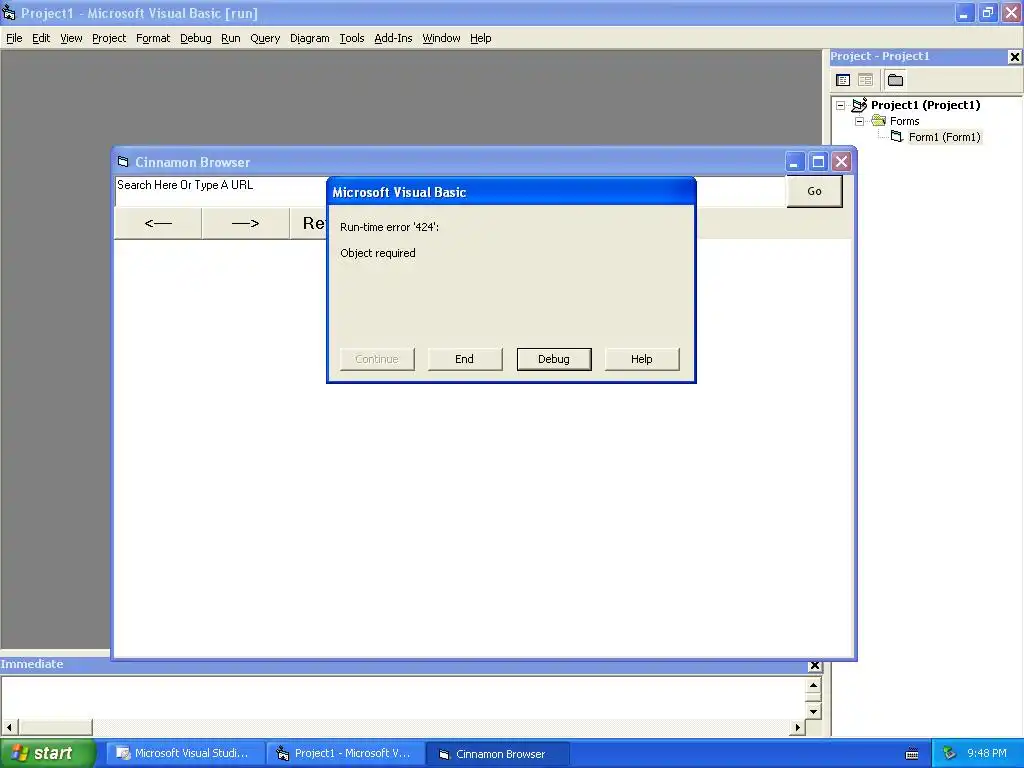Close the Project panel

coord(1014,57)
